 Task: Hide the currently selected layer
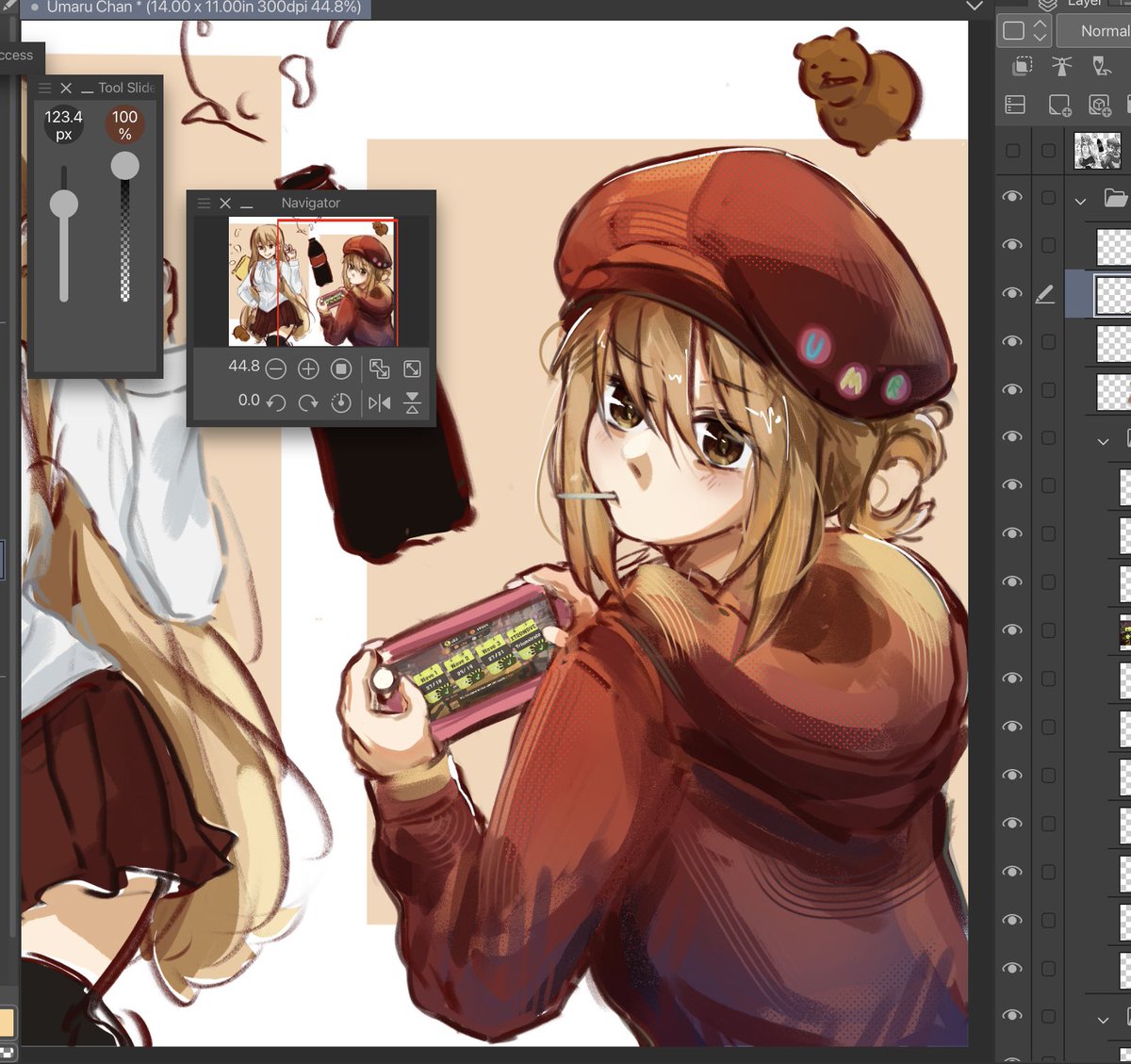click(1012, 293)
